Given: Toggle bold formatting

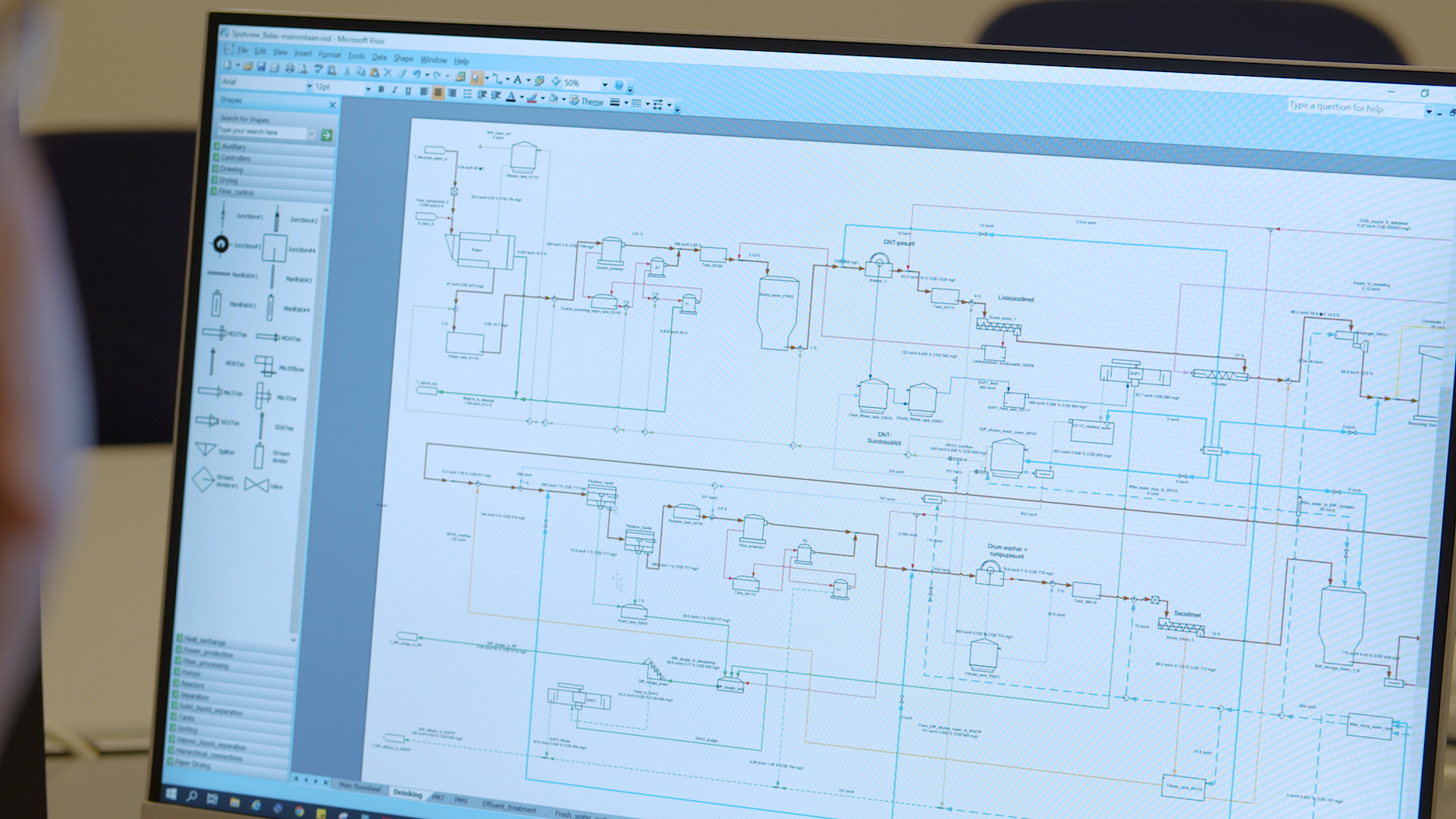Looking at the screenshot, I should coord(381,91).
